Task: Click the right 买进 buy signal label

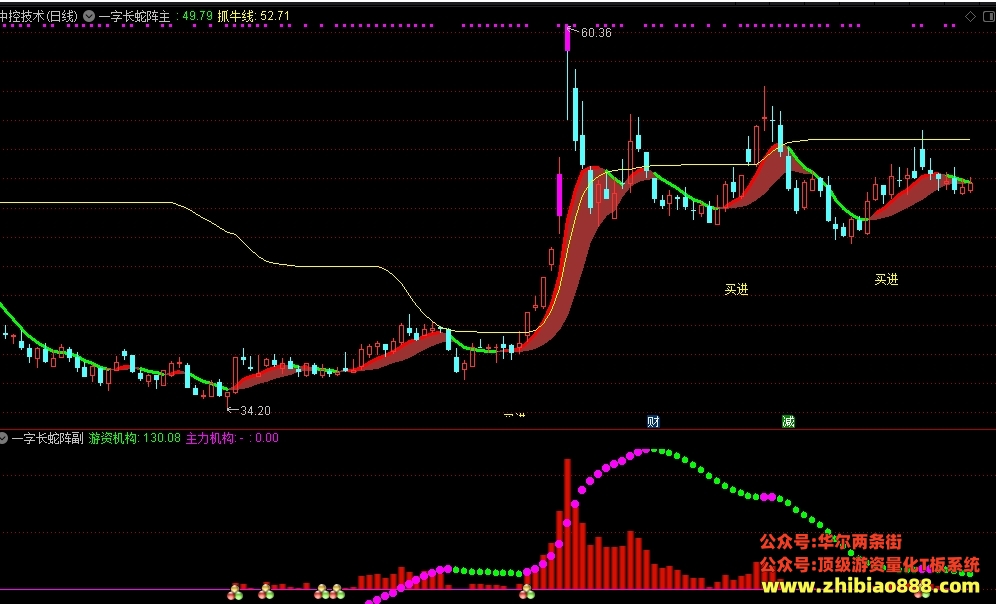Action: point(887,279)
